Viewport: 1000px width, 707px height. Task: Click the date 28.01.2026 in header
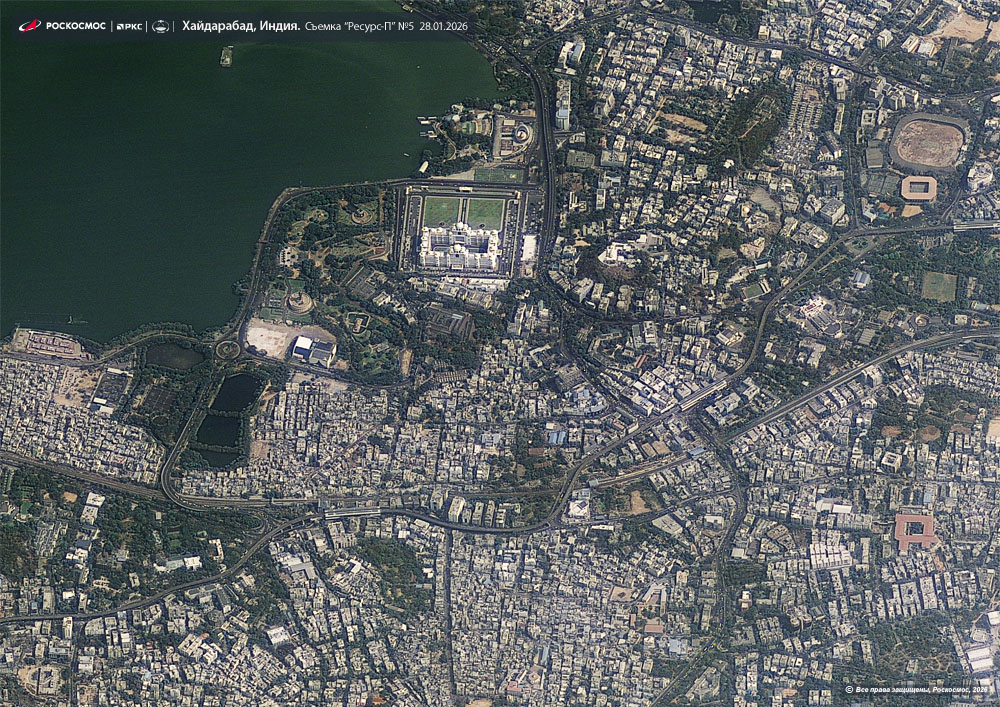pos(446,26)
